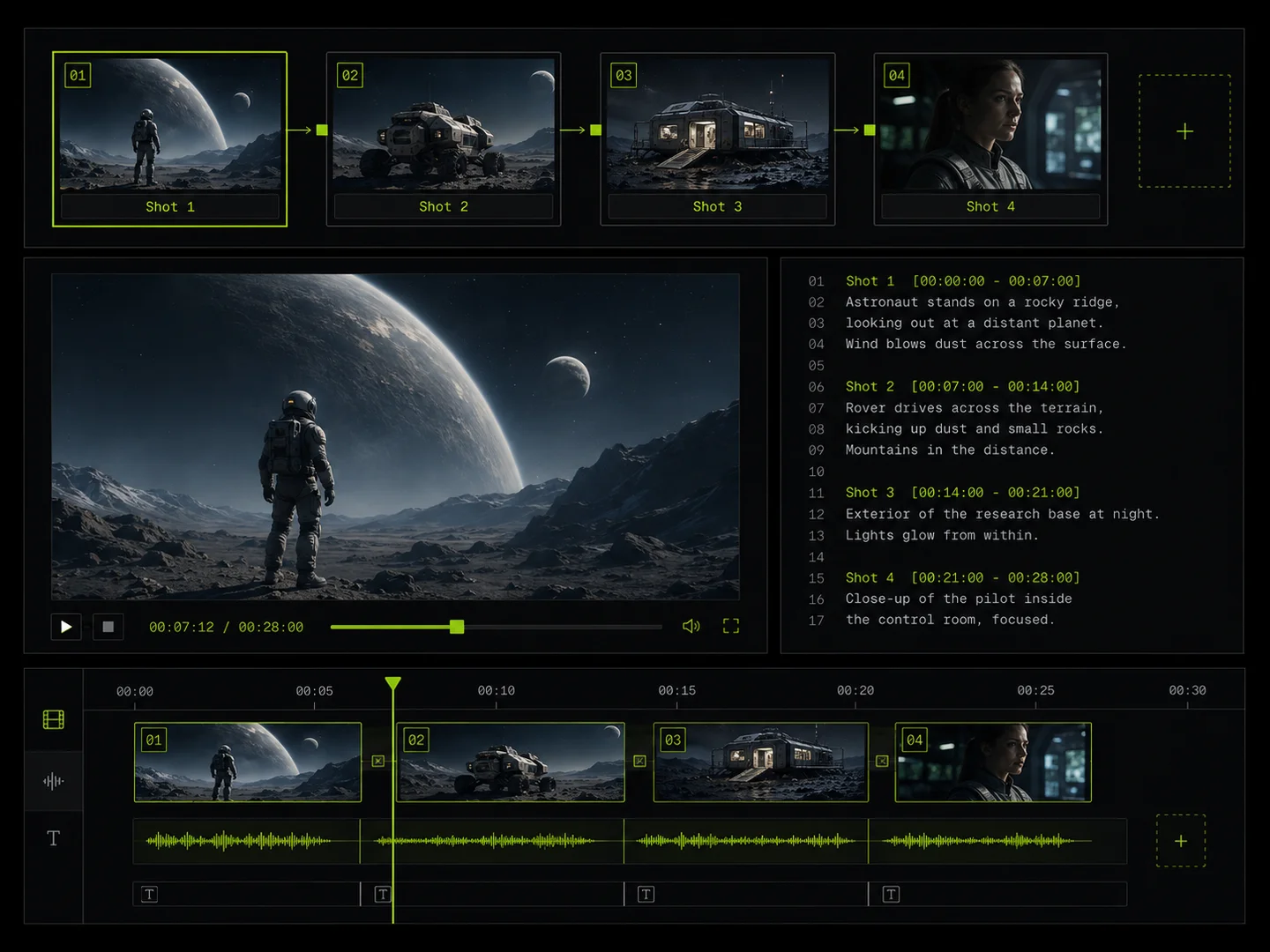
Task: Select the video track film icon
Action: (x=54, y=720)
